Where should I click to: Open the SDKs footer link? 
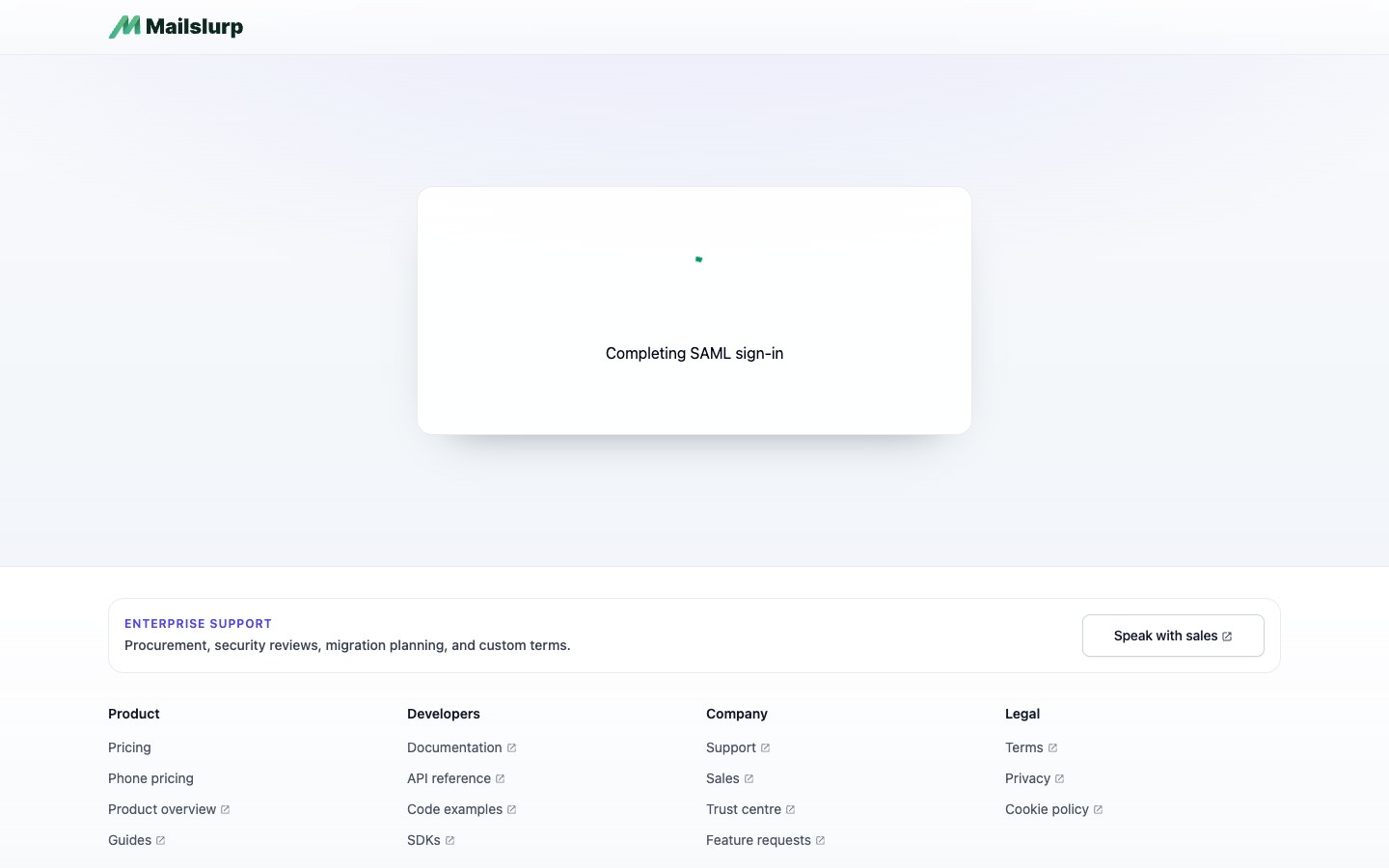click(x=431, y=840)
